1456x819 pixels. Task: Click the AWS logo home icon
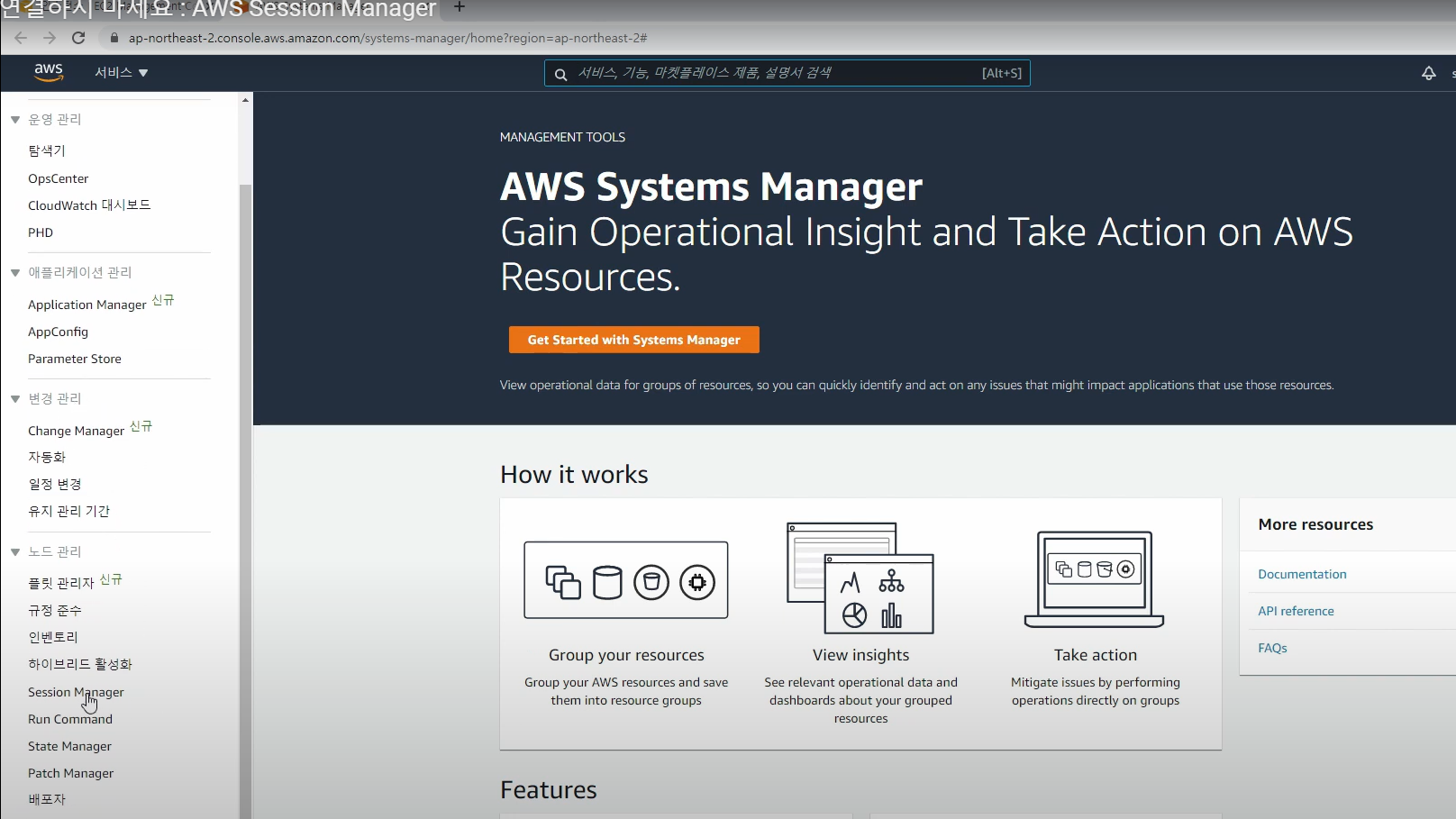pos(49,72)
